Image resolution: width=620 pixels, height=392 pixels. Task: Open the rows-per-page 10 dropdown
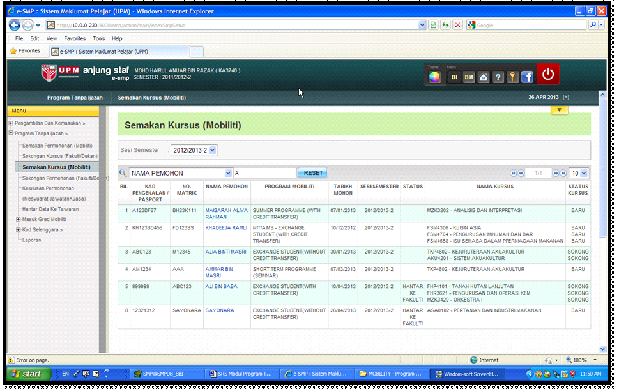(584, 173)
